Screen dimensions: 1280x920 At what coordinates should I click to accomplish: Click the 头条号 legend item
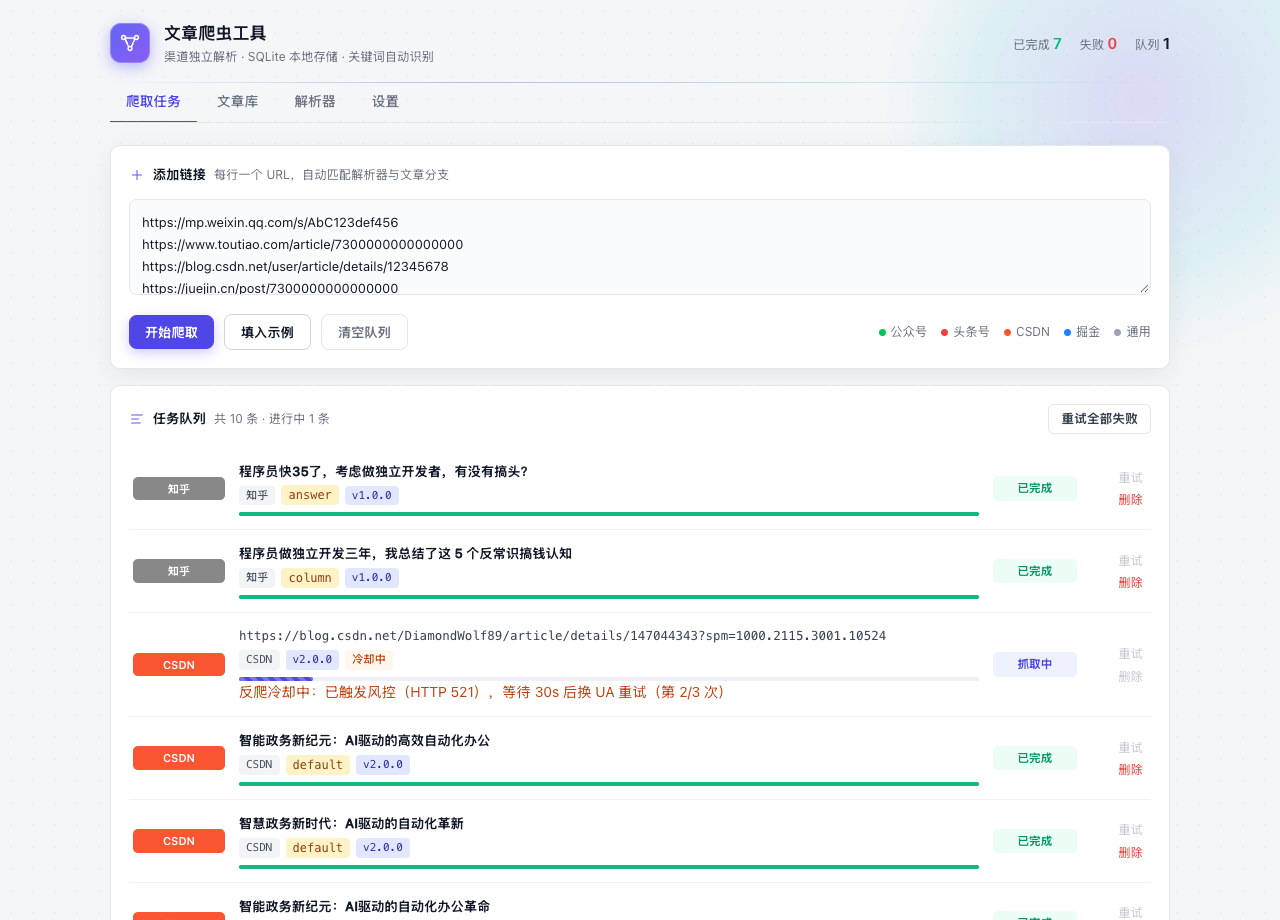965,332
